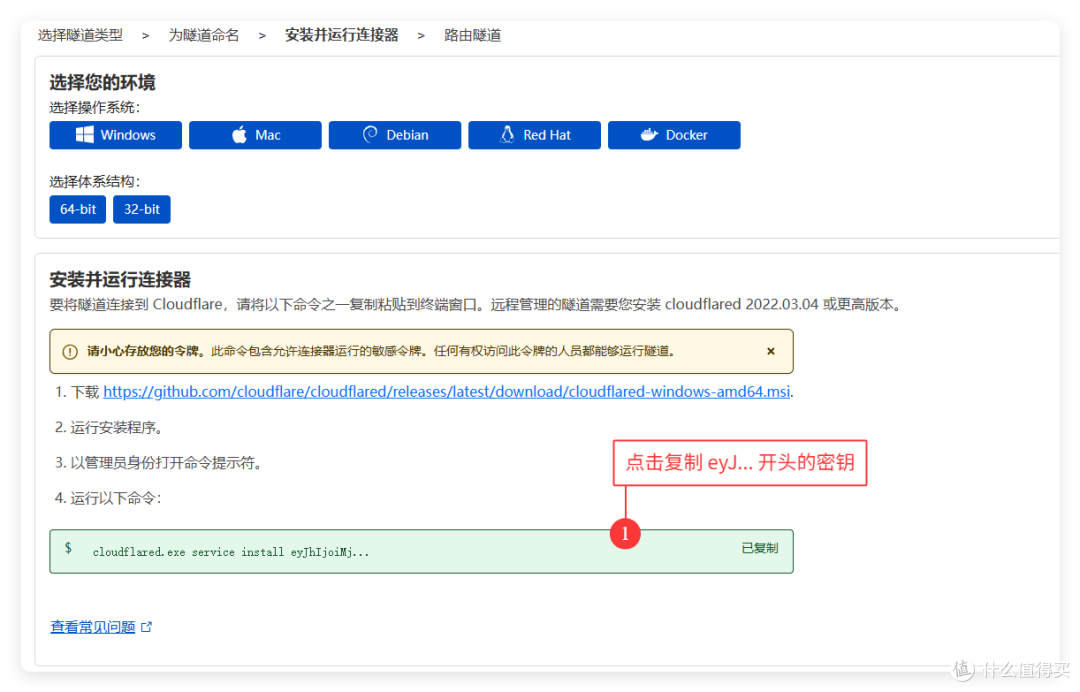Click the $ prompt symbol in command box

click(x=68, y=548)
